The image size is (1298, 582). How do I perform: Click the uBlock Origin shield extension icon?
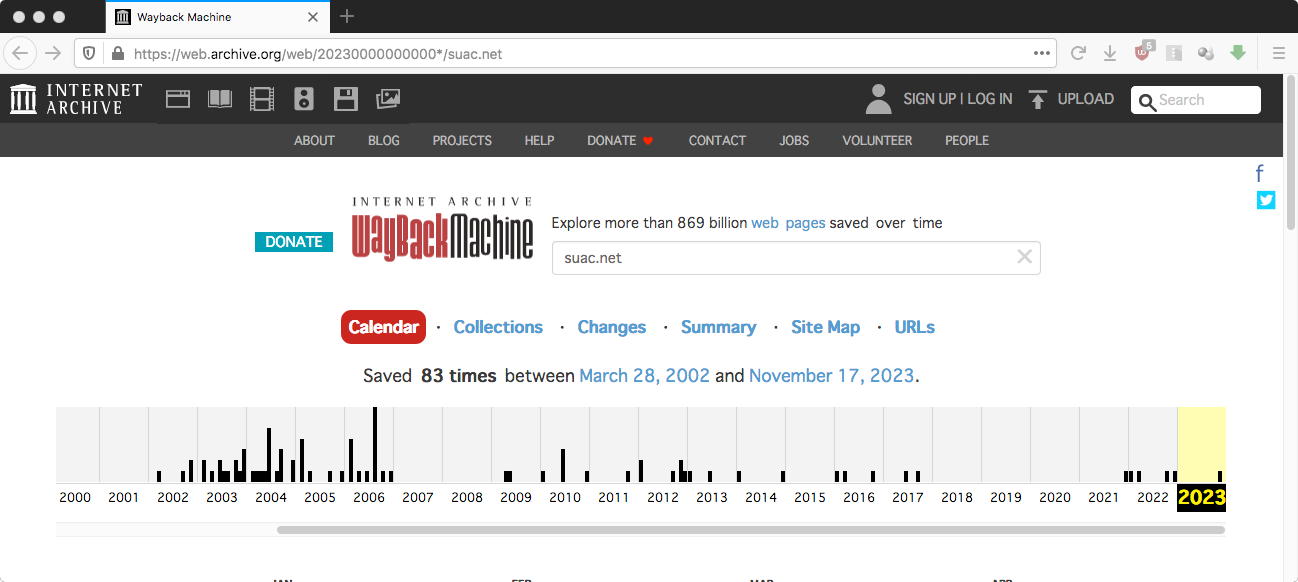click(1144, 52)
